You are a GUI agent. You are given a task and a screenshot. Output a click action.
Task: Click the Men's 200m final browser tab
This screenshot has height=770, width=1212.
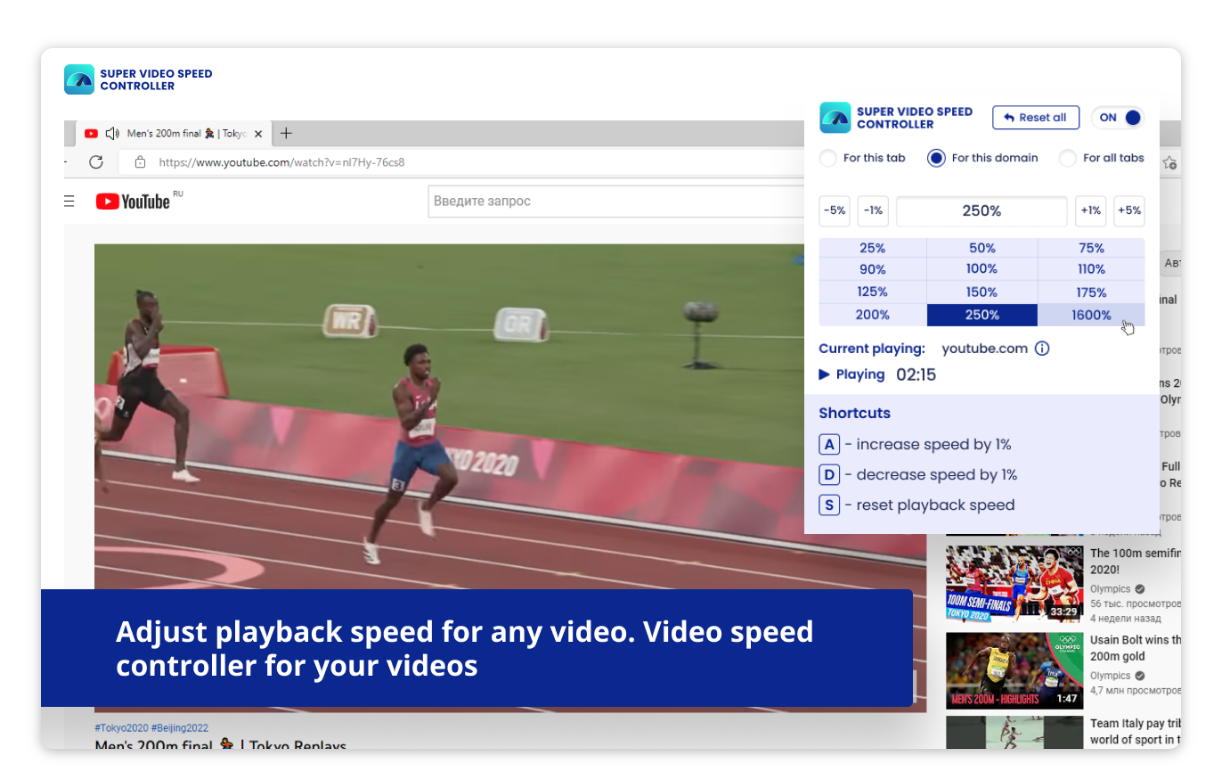(x=176, y=133)
